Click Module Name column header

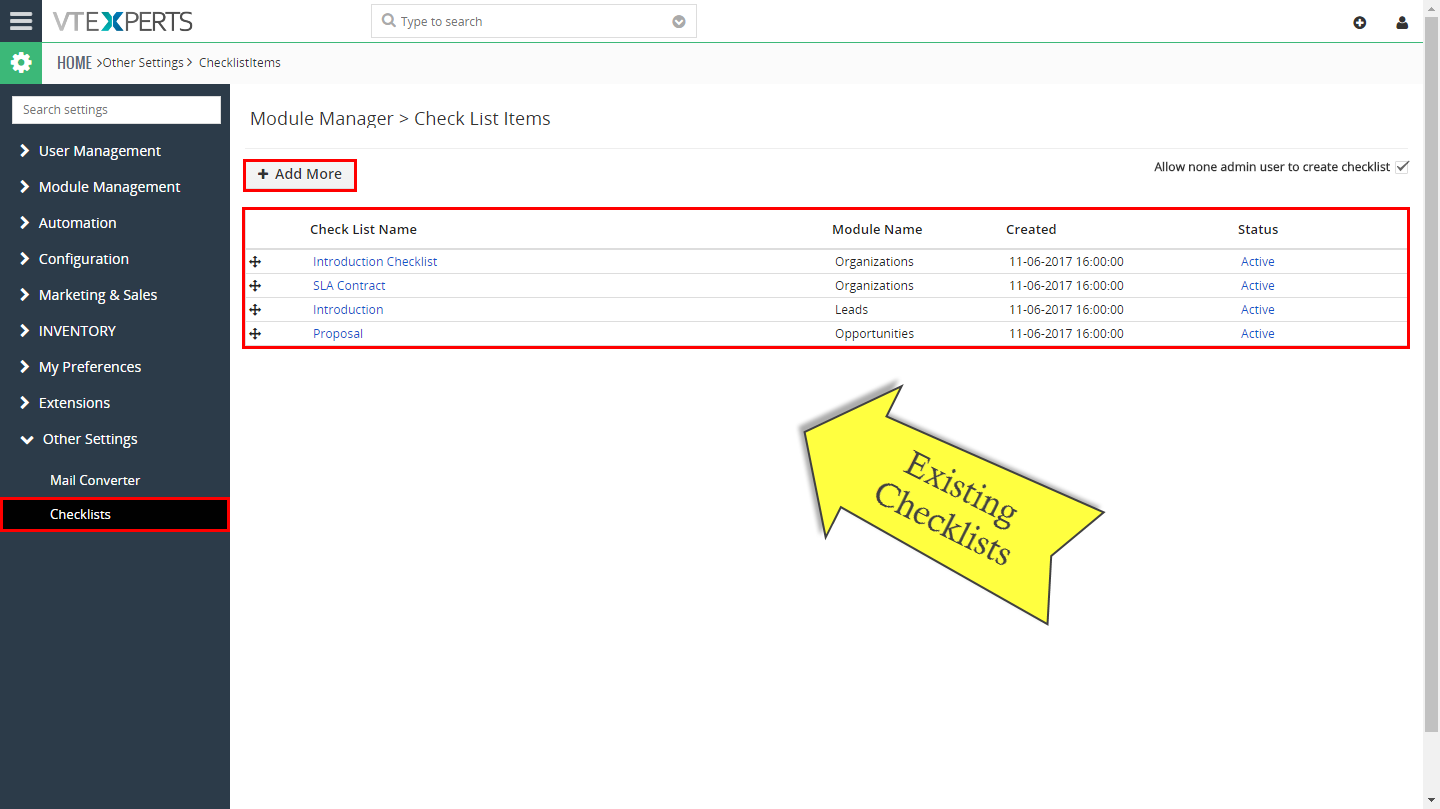point(877,229)
